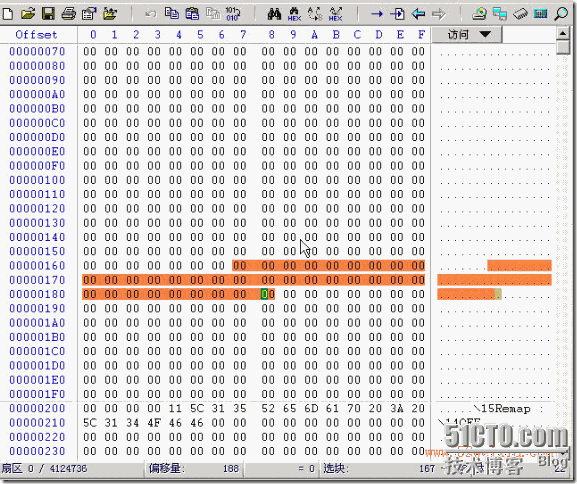Screen dimensions: 577x484
Task: Select hex byte 4F in row 00000210
Action: click(154, 423)
